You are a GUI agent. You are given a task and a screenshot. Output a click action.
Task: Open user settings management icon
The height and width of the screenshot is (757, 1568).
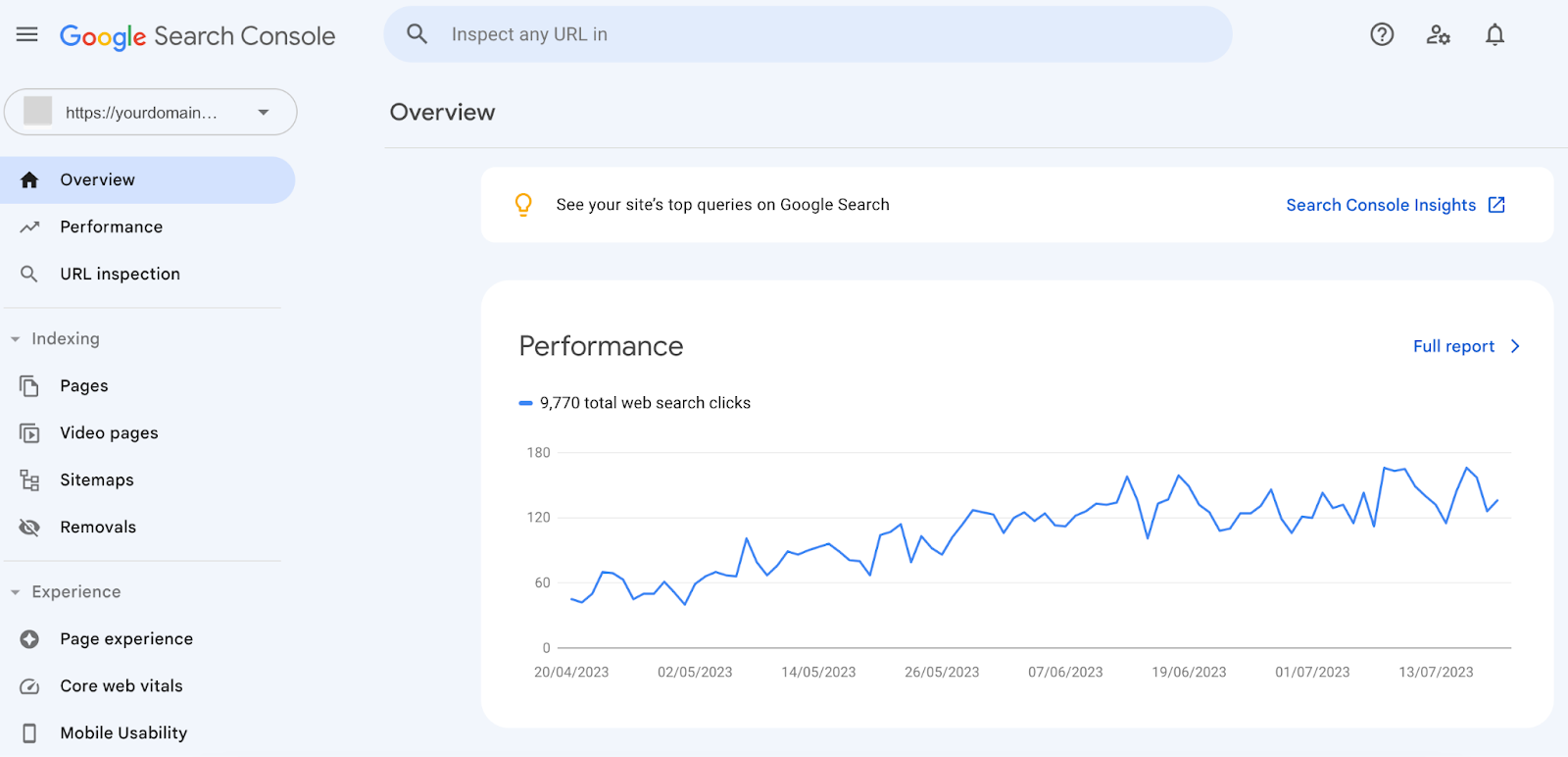point(1438,35)
